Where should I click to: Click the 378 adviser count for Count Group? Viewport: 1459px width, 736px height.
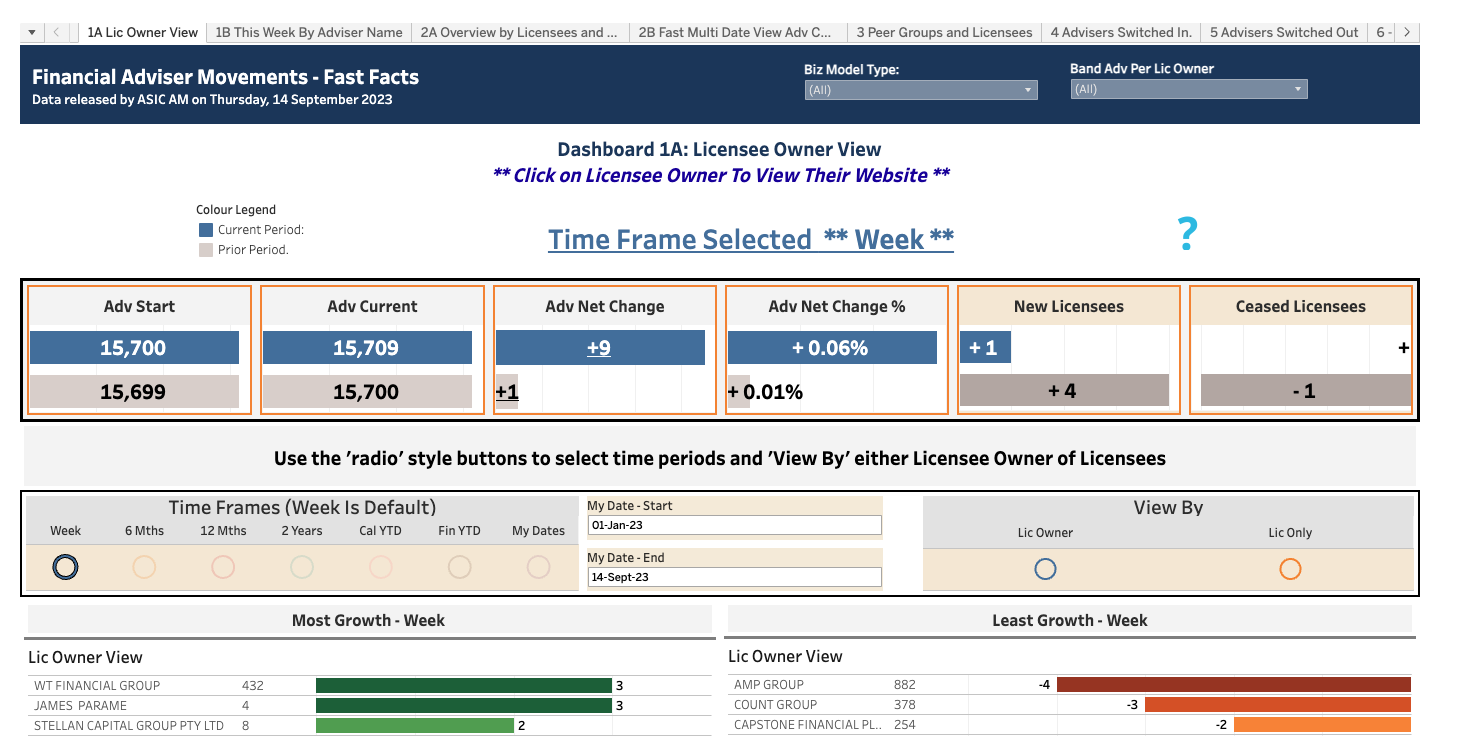tap(905, 705)
